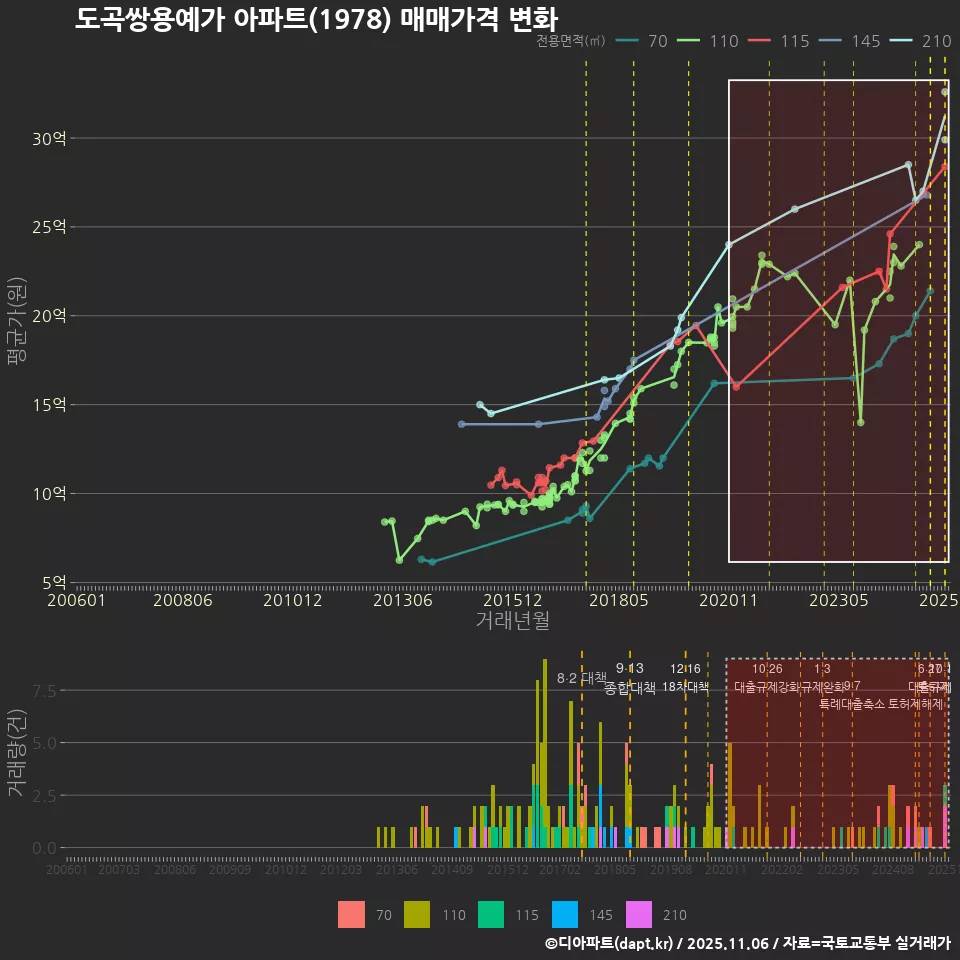
Task: Click the blue 145 swatch in bottom legend
Action: tap(565, 914)
